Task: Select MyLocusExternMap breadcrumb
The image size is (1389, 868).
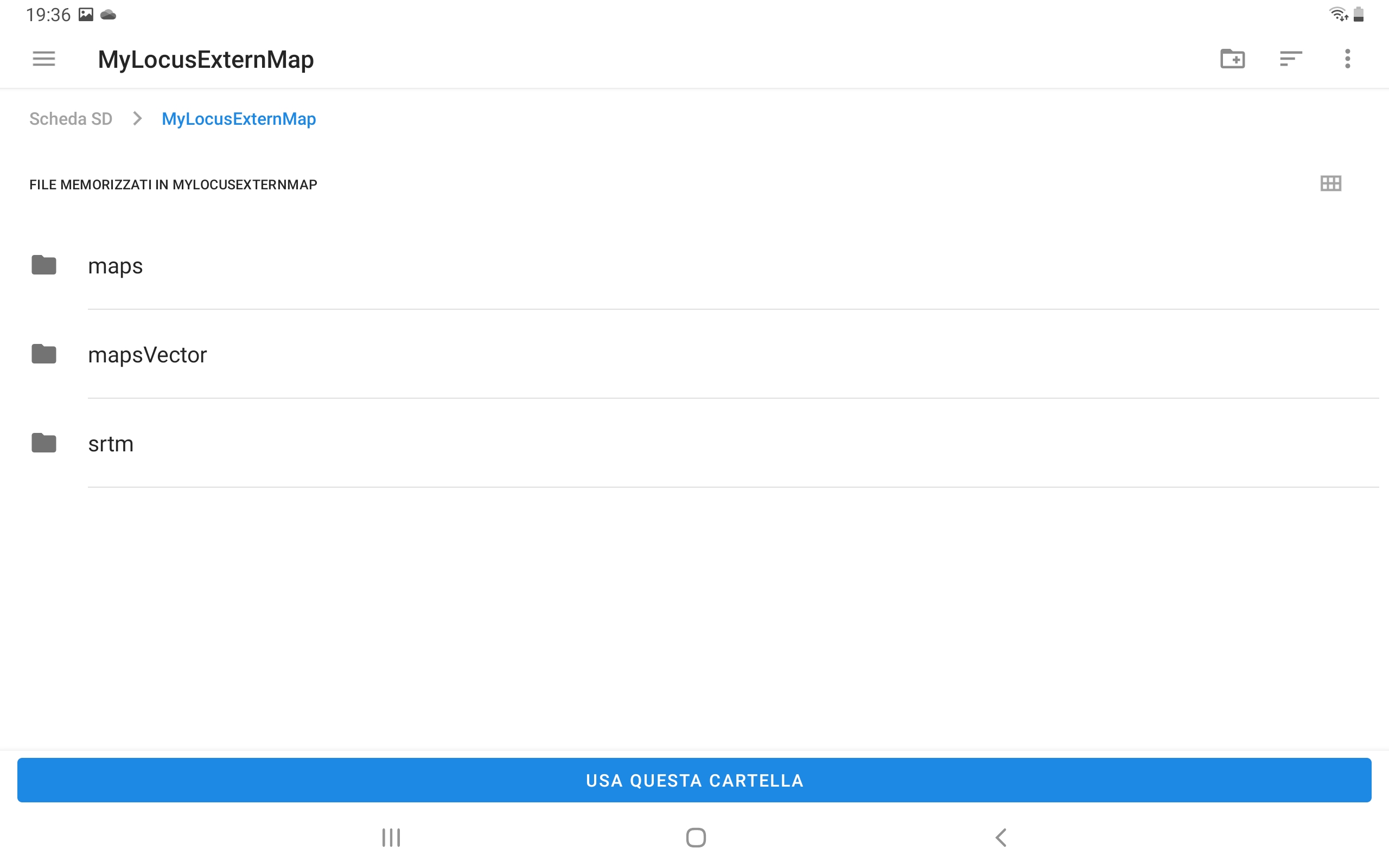Action: click(238, 119)
